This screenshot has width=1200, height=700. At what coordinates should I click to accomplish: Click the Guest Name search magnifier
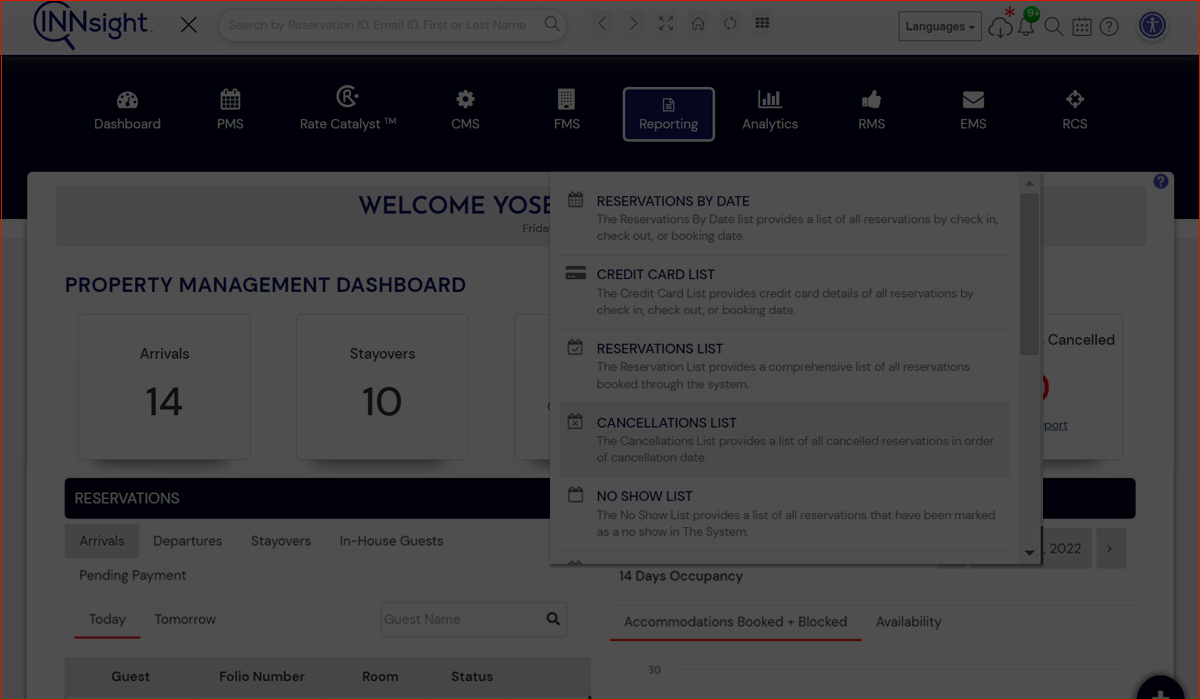(553, 619)
